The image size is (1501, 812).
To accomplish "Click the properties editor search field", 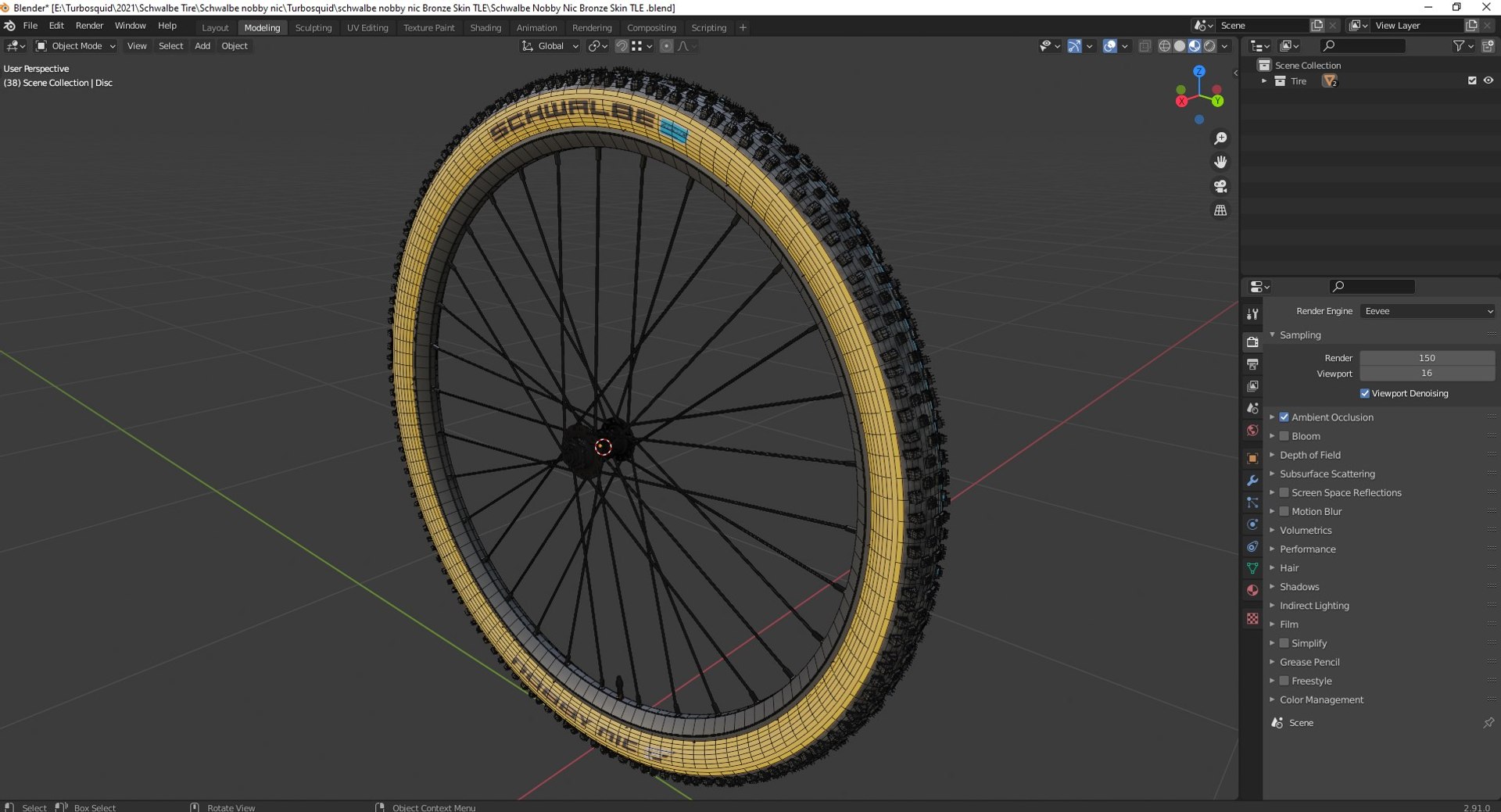I will pos(1373,287).
